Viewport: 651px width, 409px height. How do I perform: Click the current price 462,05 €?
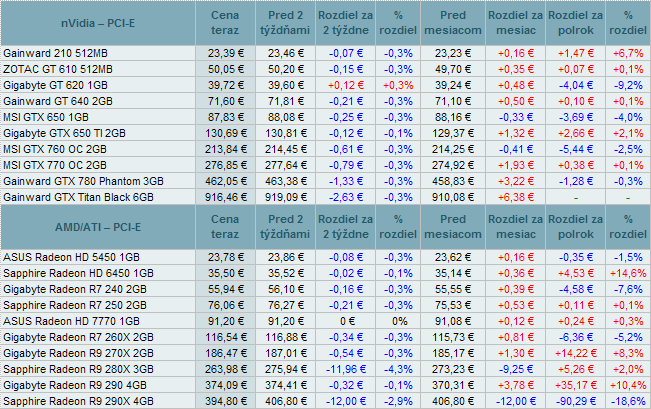coord(226,181)
